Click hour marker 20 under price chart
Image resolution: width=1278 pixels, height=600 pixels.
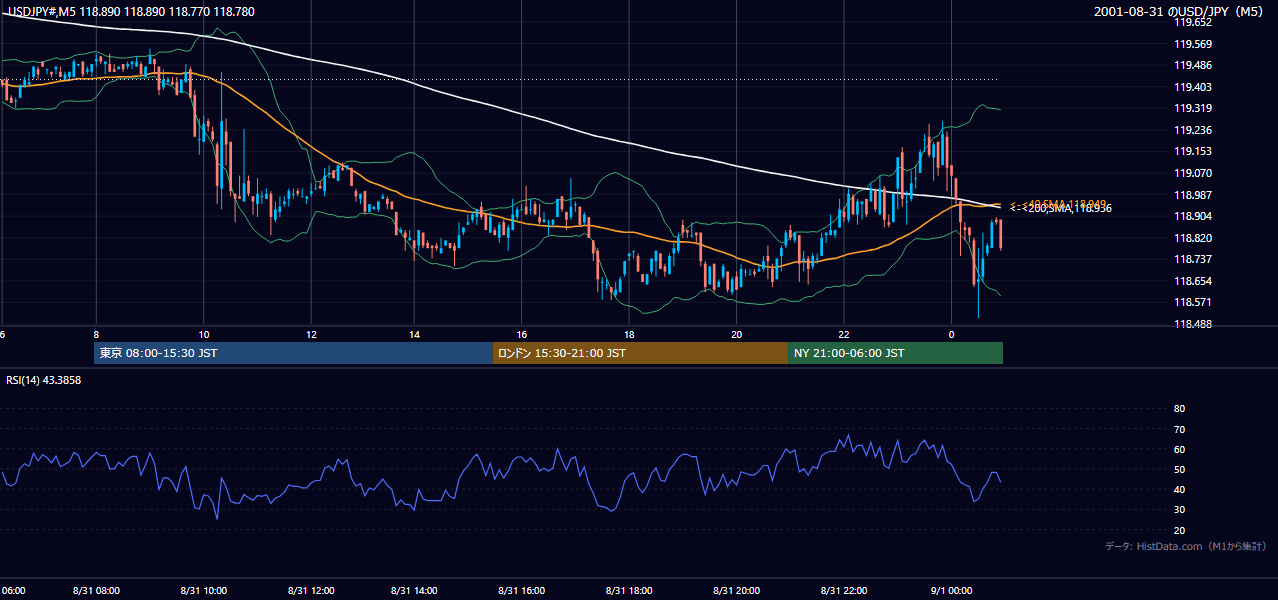(736, 334)
